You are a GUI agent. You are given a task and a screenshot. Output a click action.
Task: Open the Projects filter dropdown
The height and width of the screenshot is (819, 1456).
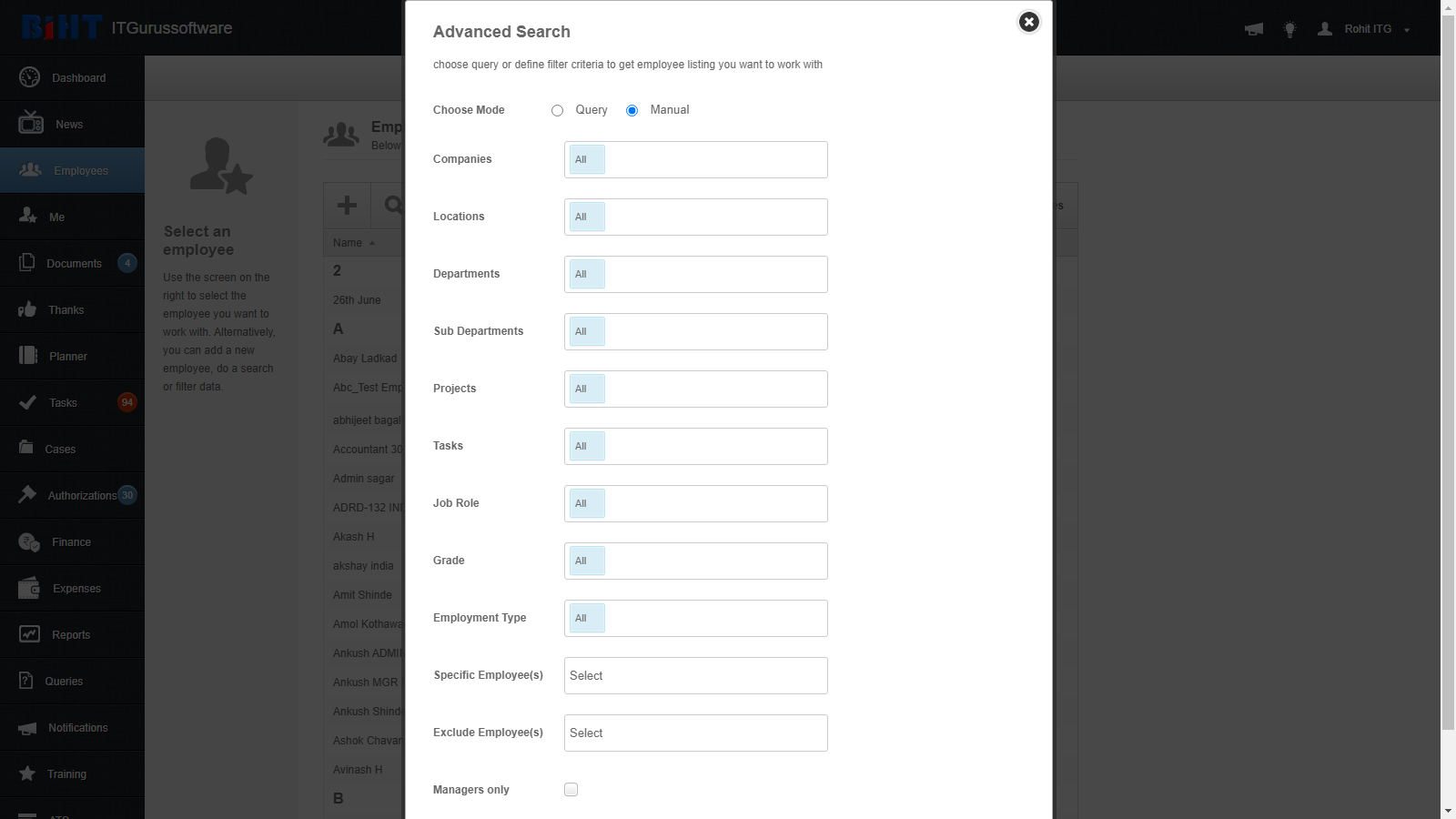coord(696,389)
